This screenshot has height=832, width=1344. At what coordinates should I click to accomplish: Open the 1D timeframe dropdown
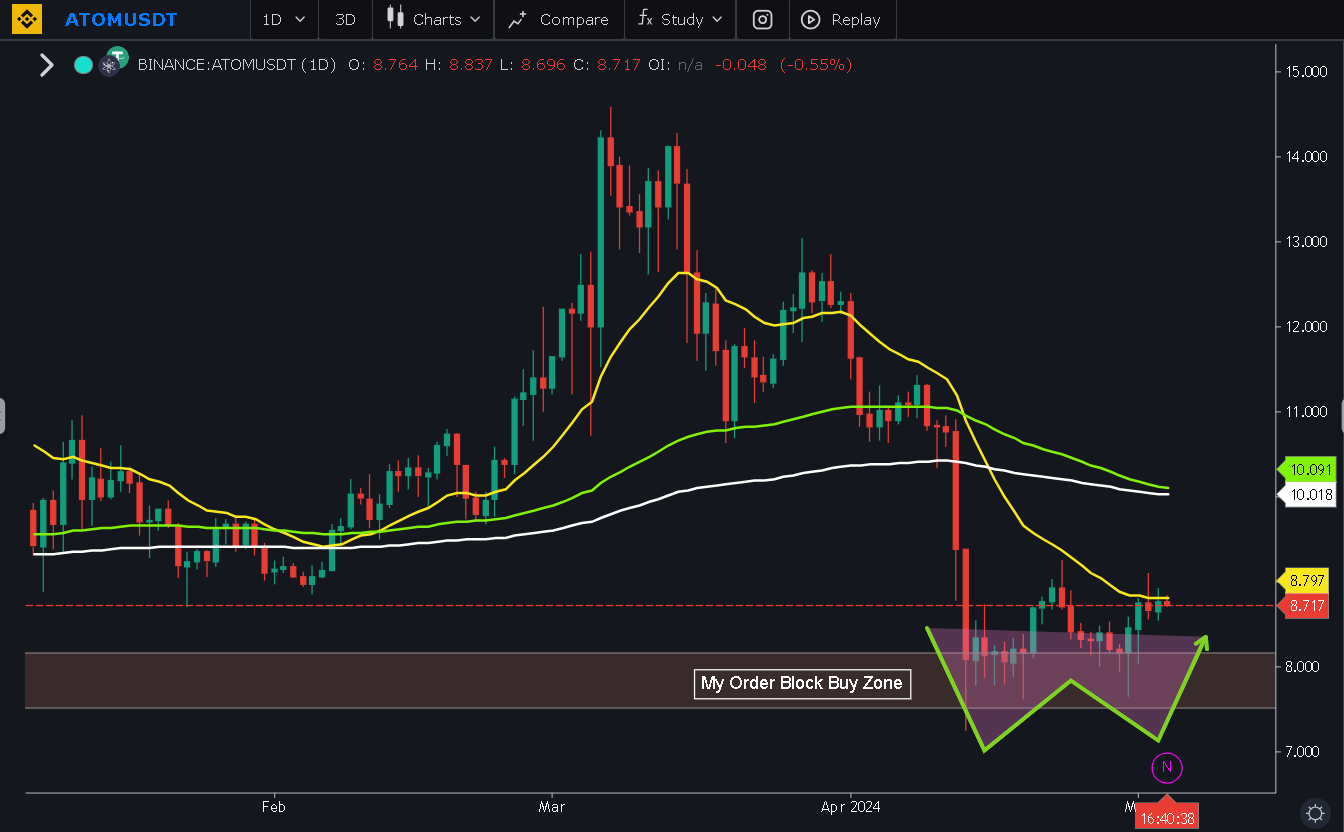(x=284, y=19)
